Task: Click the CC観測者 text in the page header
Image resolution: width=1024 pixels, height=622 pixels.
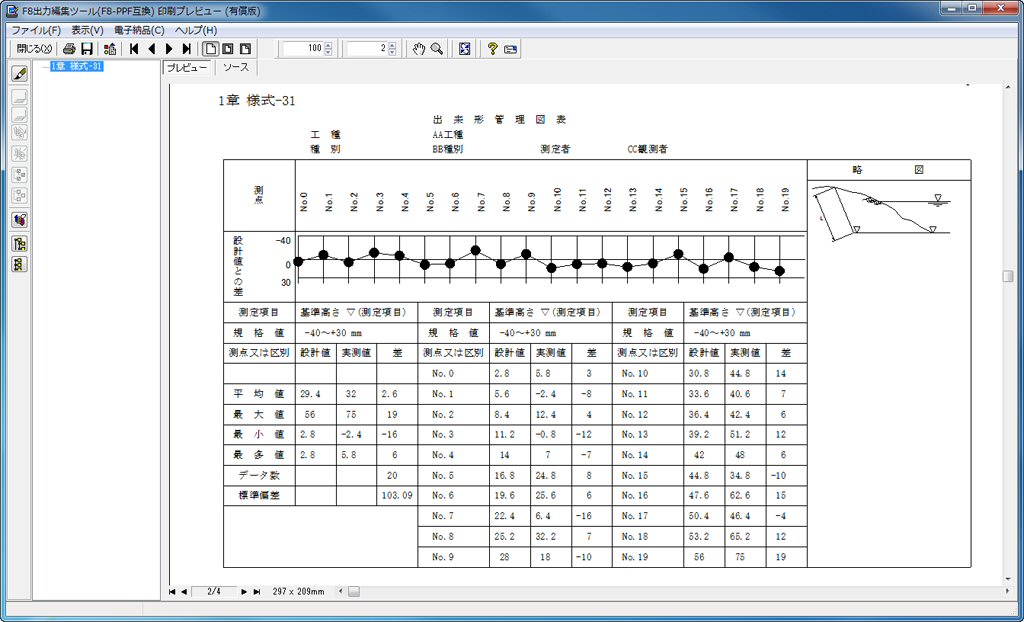Action: click(647, 150)
